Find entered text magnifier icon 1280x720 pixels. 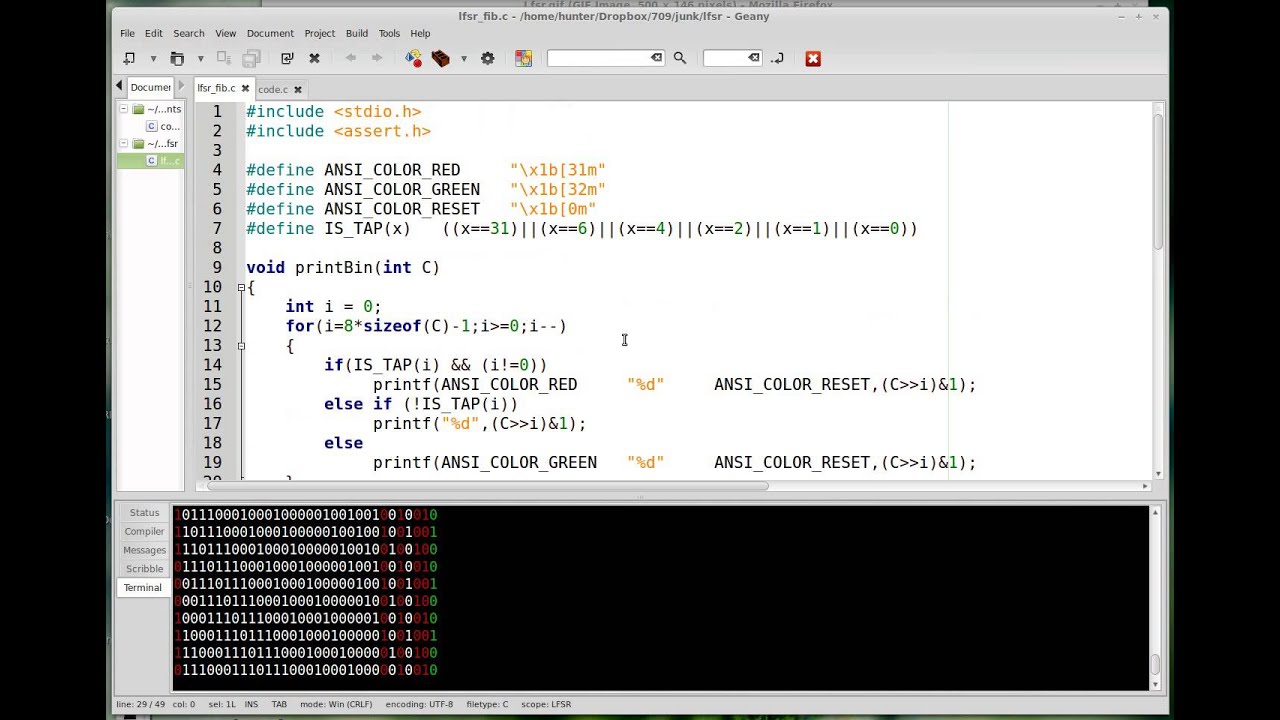[680, 58]
